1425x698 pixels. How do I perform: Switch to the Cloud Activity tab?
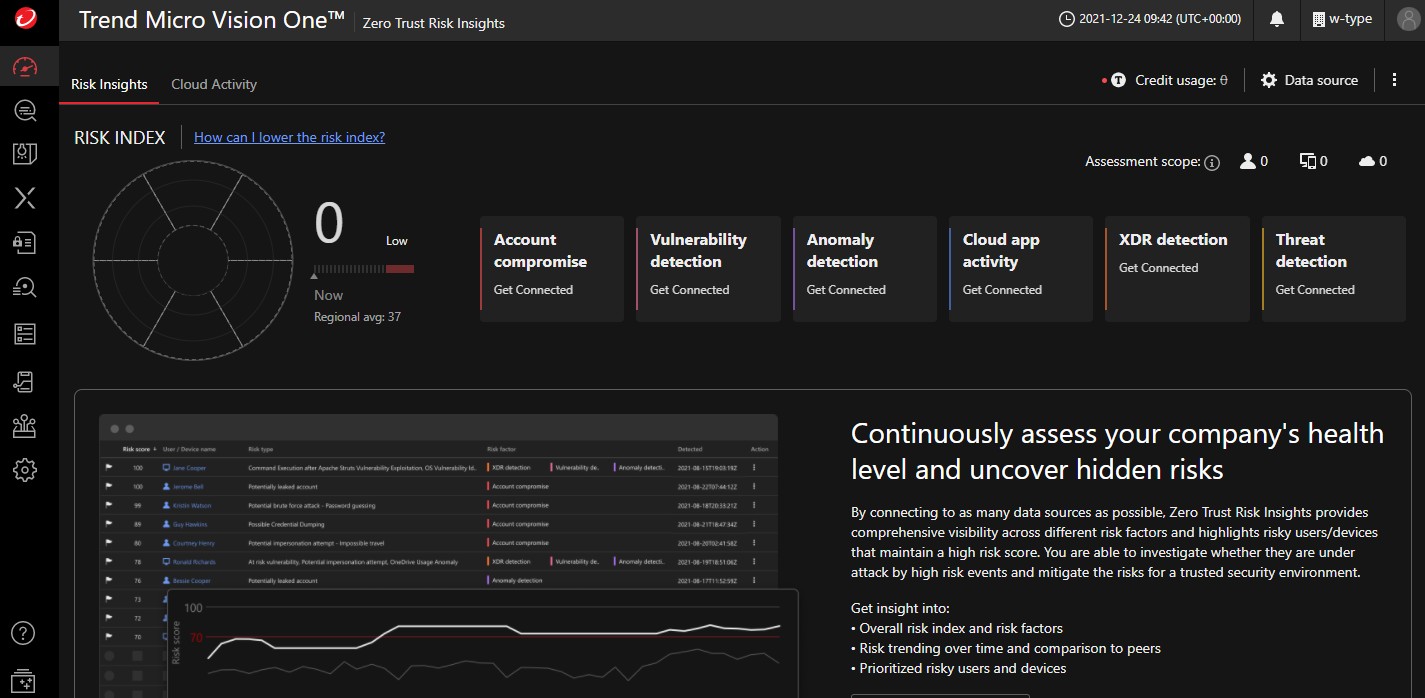pos(214,84)
